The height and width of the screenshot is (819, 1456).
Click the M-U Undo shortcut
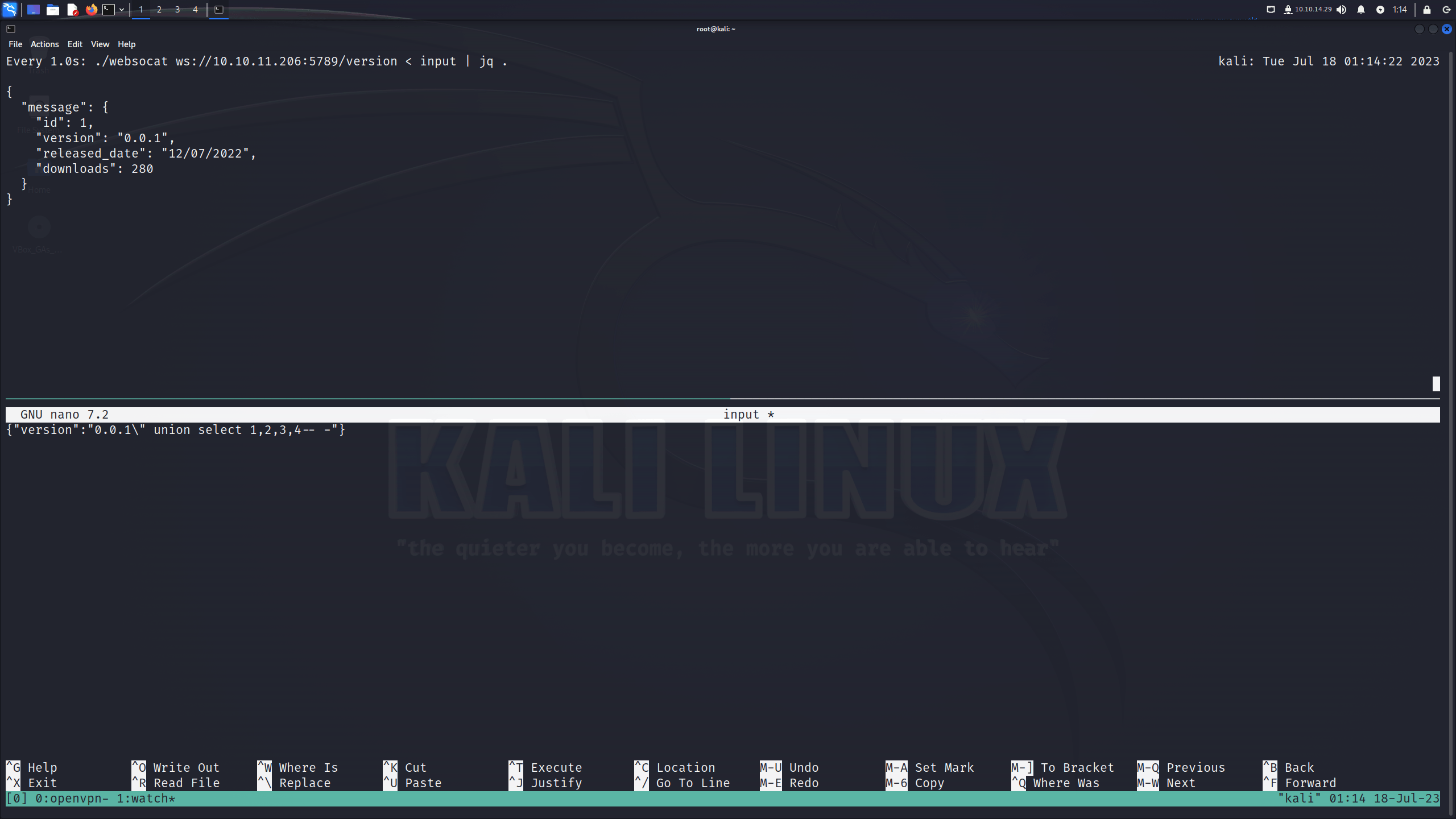[x=789, y=768]
